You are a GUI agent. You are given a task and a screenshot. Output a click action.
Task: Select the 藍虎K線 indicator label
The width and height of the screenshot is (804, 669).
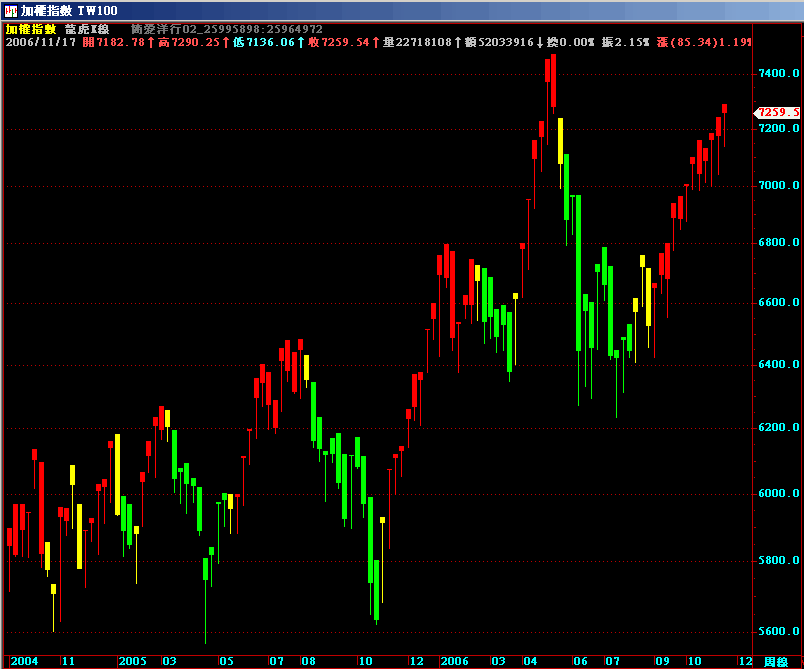pyautogui.click(x=87, y=29)
